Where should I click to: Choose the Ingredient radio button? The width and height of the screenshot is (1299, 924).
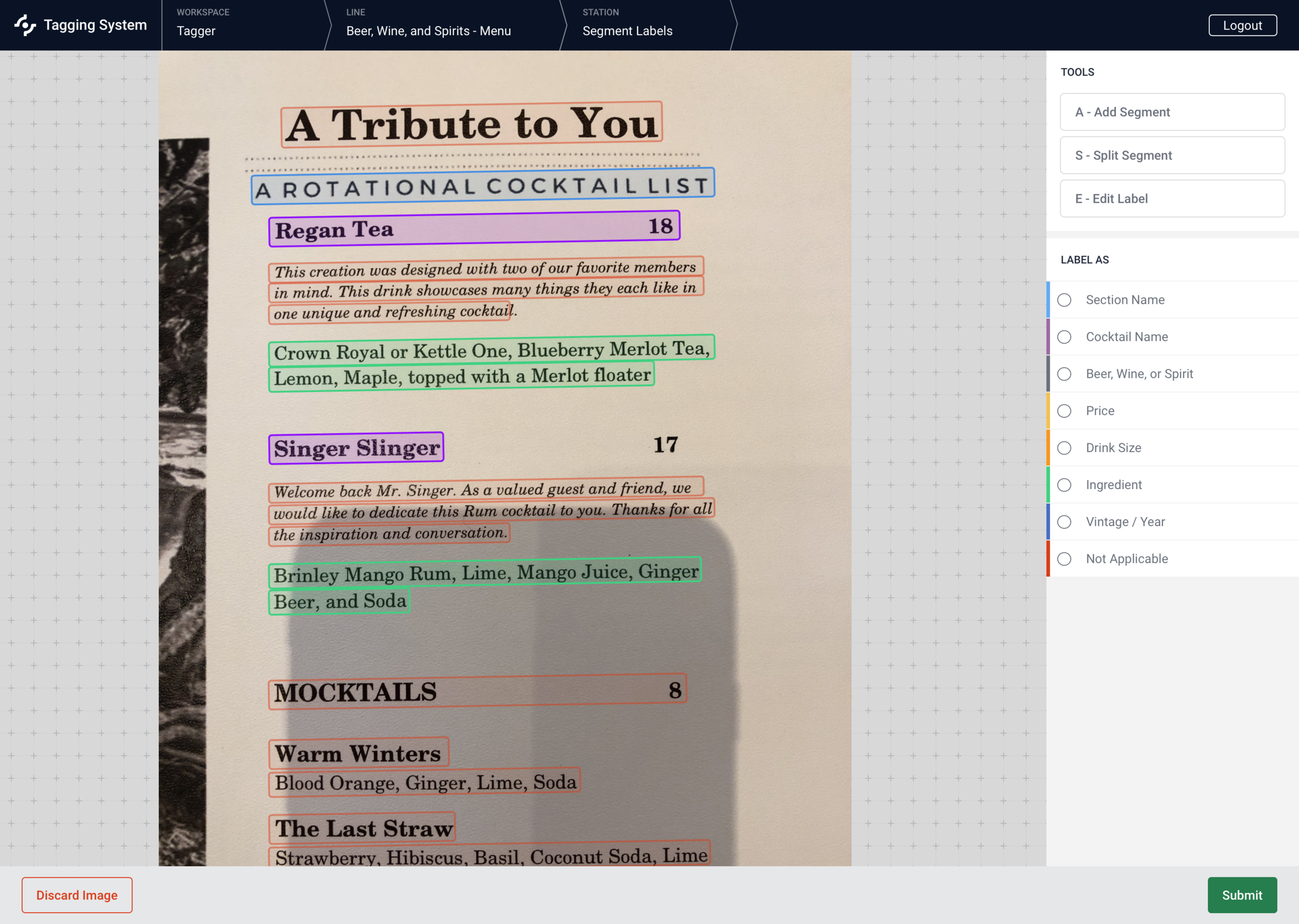pyautogui.click(x=1064, y=485)
